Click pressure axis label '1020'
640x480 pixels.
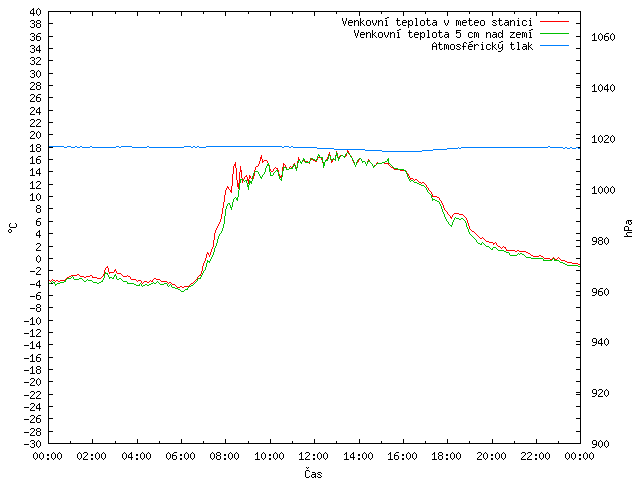point(603,139)
